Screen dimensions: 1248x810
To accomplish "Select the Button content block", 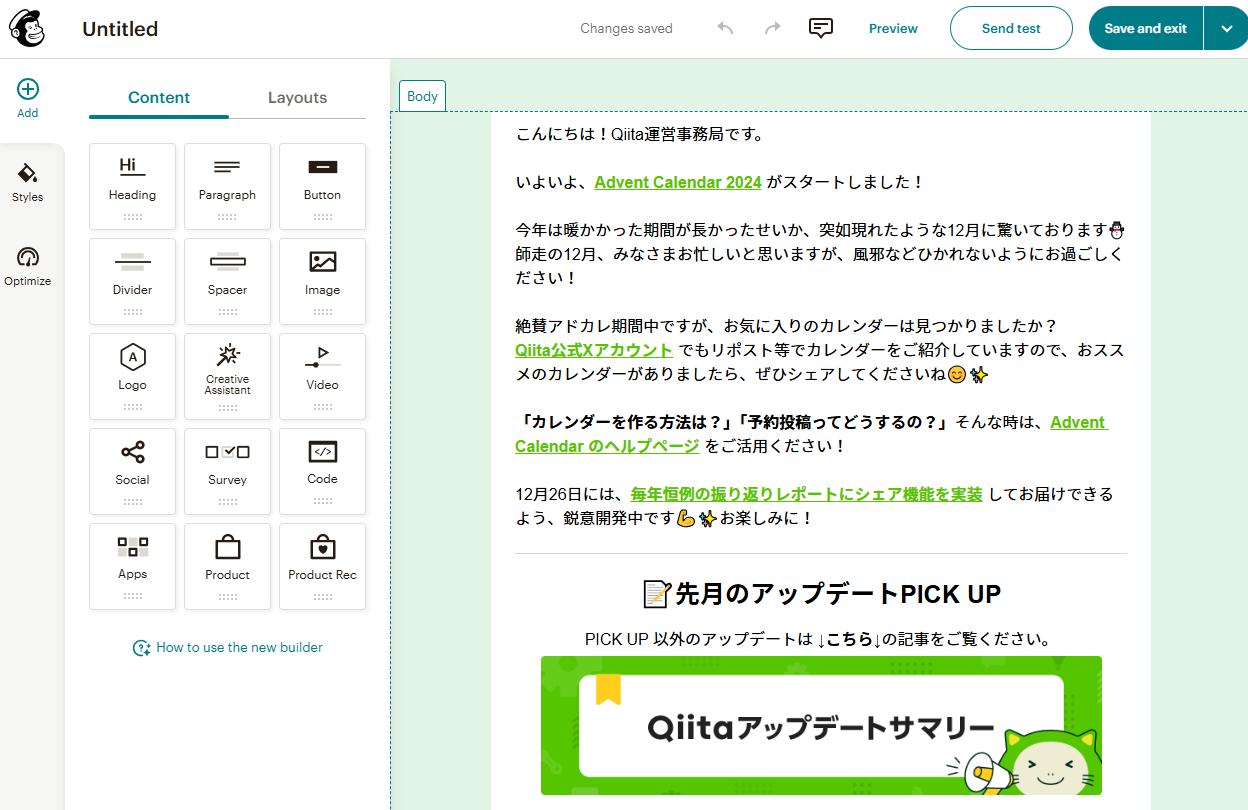I will point(322,186).
